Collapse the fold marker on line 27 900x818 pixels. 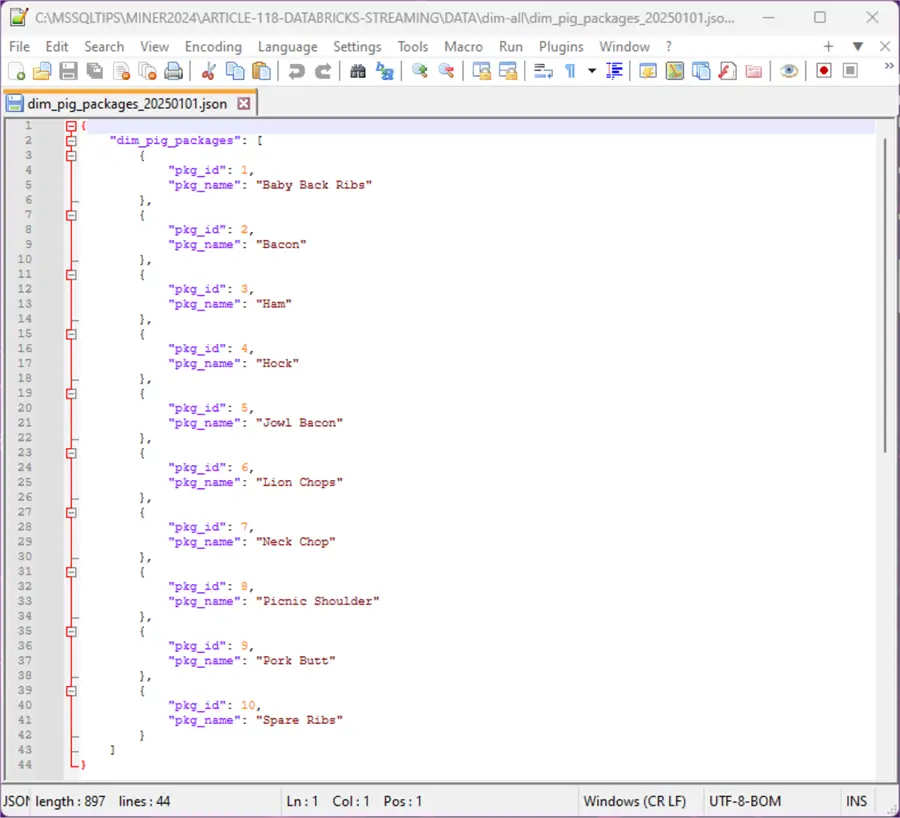(71, 513)
